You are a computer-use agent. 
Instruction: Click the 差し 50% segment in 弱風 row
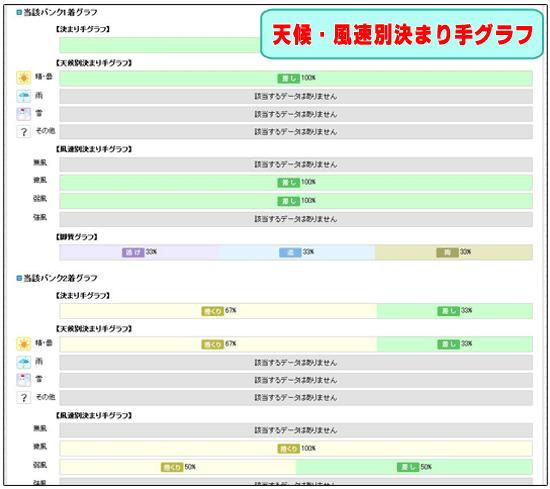(x=414, y=467)
